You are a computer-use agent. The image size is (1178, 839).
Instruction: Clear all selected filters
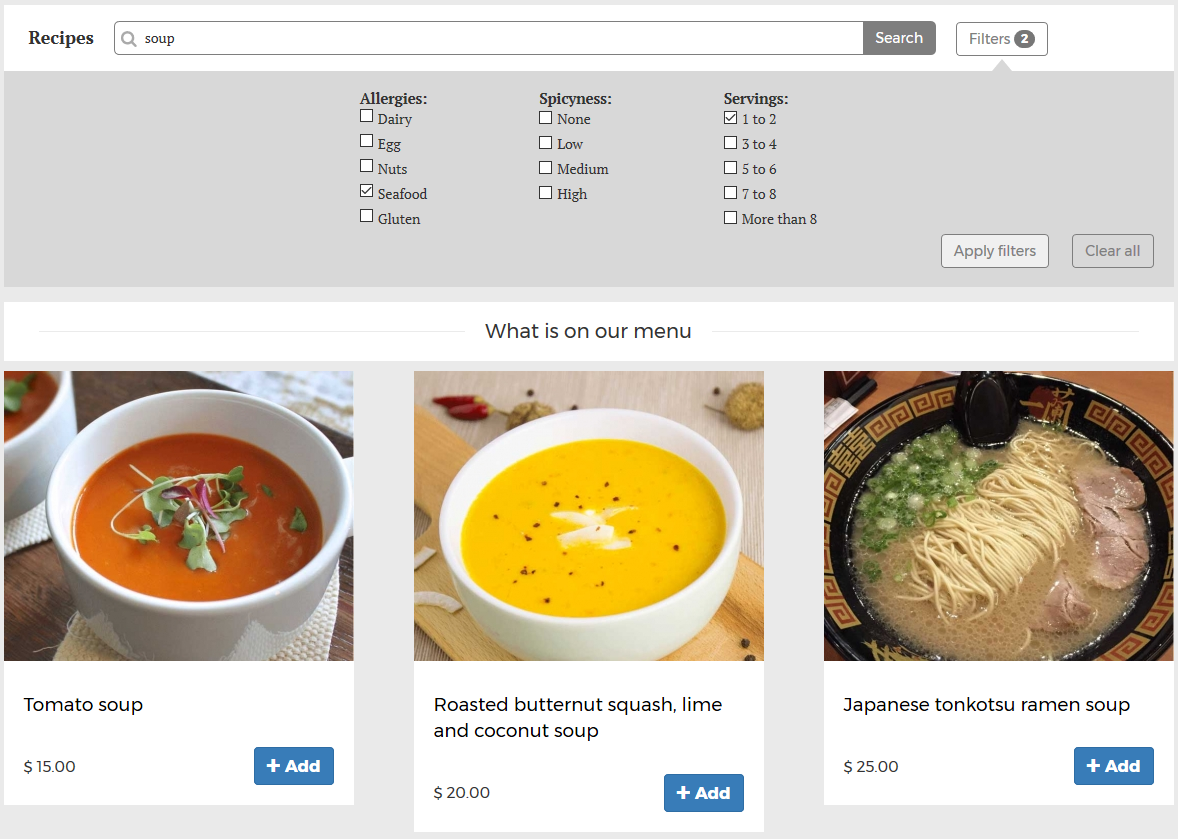(x=1112, y=251)
